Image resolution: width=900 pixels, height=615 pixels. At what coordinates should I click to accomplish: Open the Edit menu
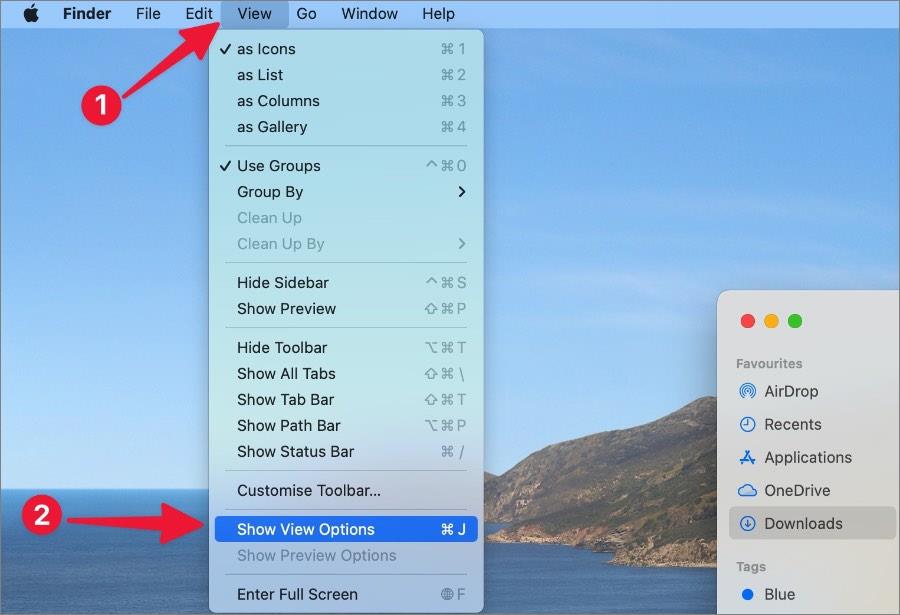click(199, 13)
